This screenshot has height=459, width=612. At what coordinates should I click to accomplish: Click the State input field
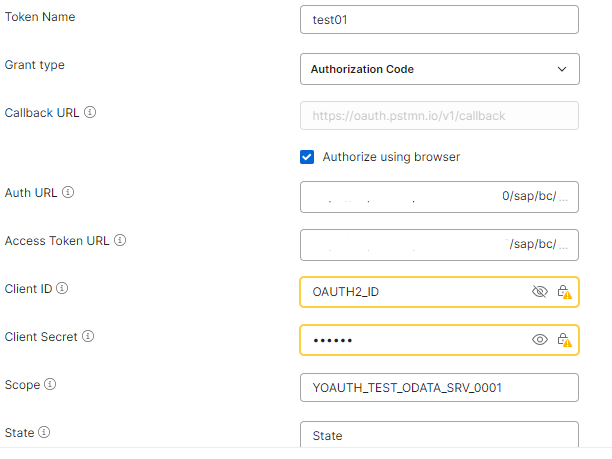point(439,436)
